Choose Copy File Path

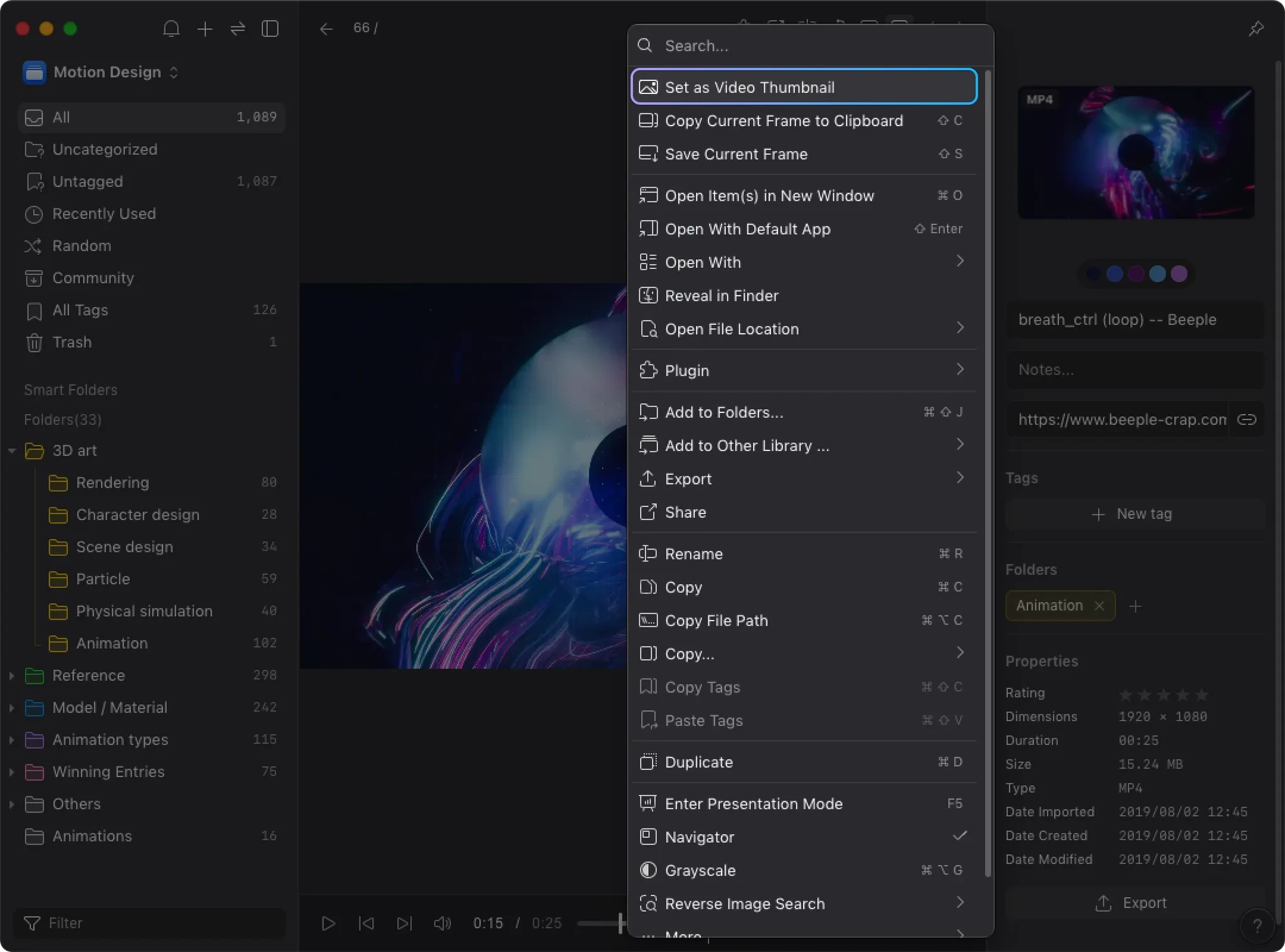click(x=804, y=620)
